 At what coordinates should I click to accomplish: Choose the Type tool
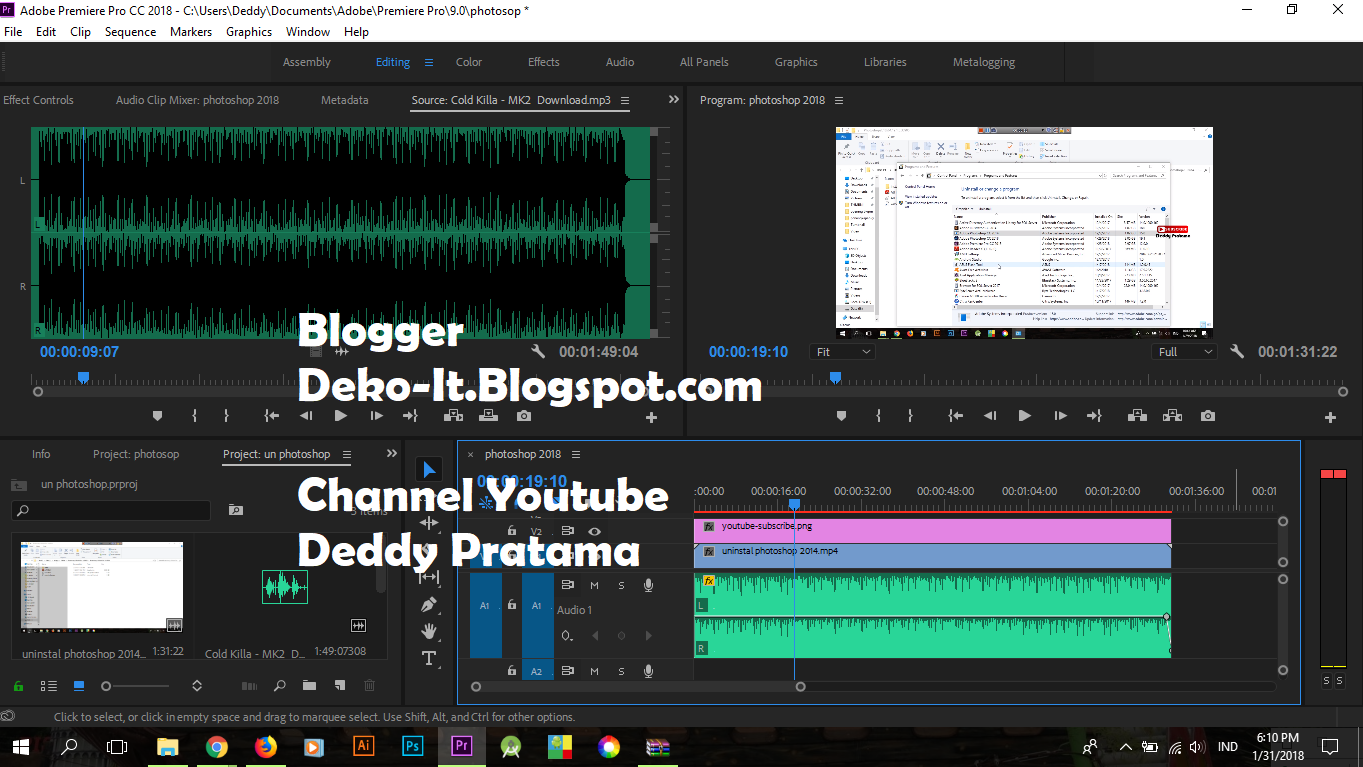pyautogui.click(x=429, y=658)
